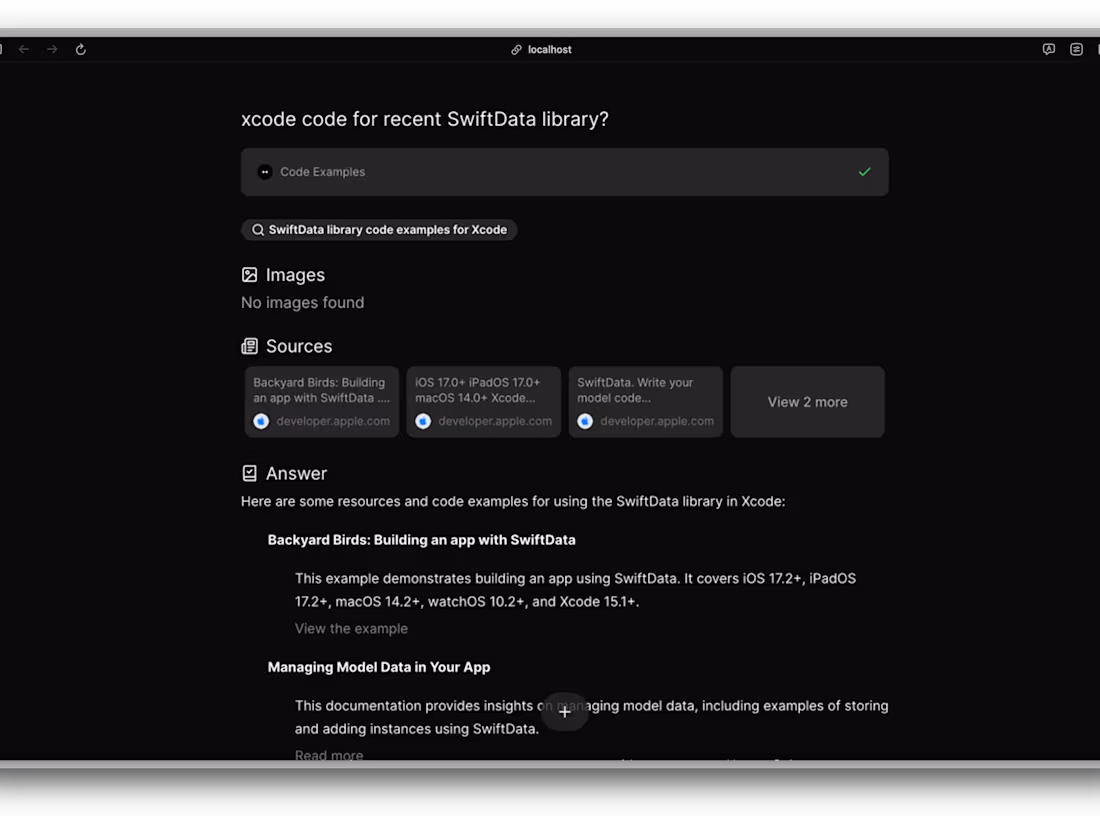The height and width of the screenshot is (825, 1100).
Task: Collapse the Code Examples section
Action: (564, 171)
